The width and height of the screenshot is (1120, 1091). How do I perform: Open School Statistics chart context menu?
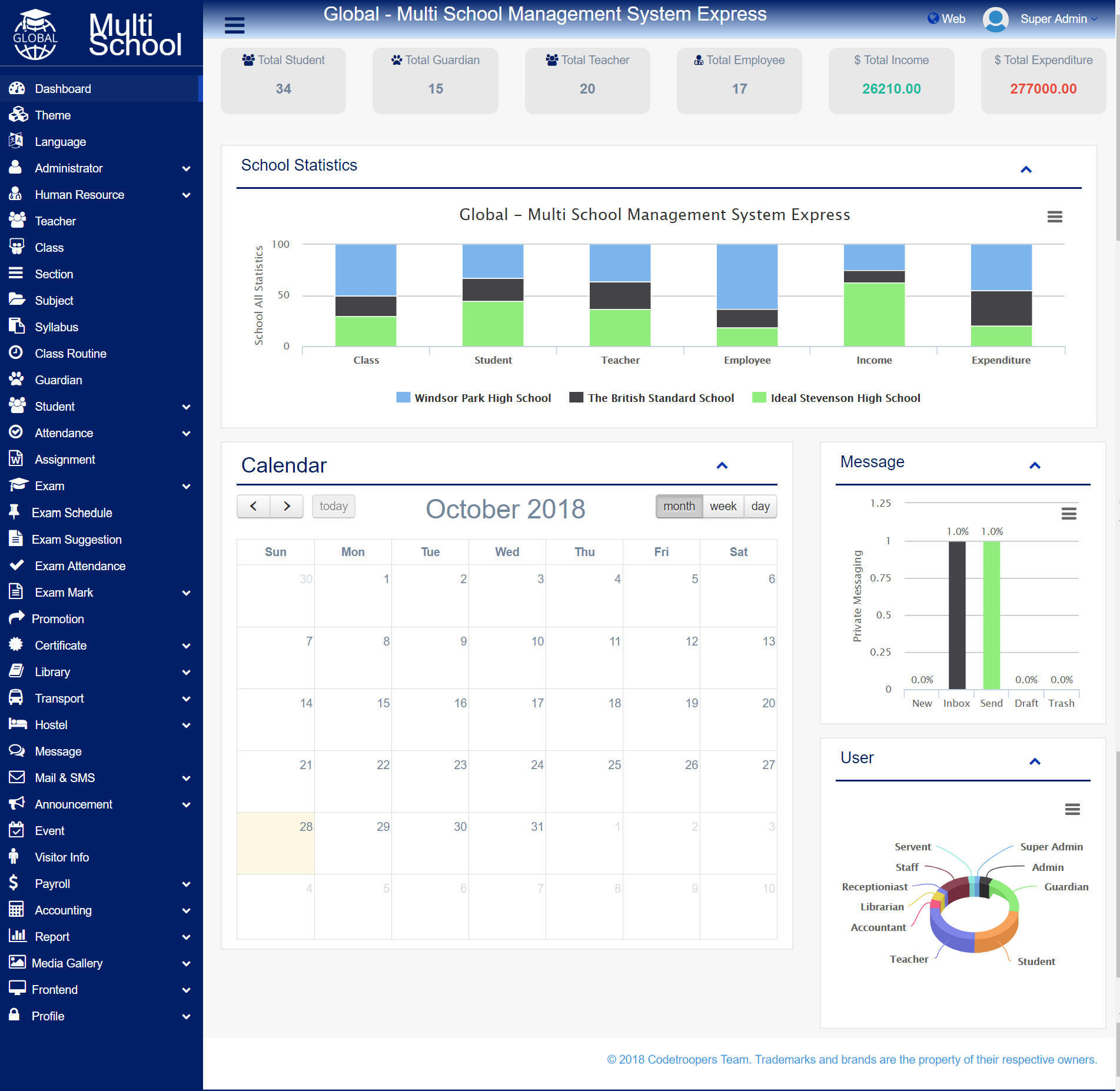pyautogui.click(x=1055, y=217)
